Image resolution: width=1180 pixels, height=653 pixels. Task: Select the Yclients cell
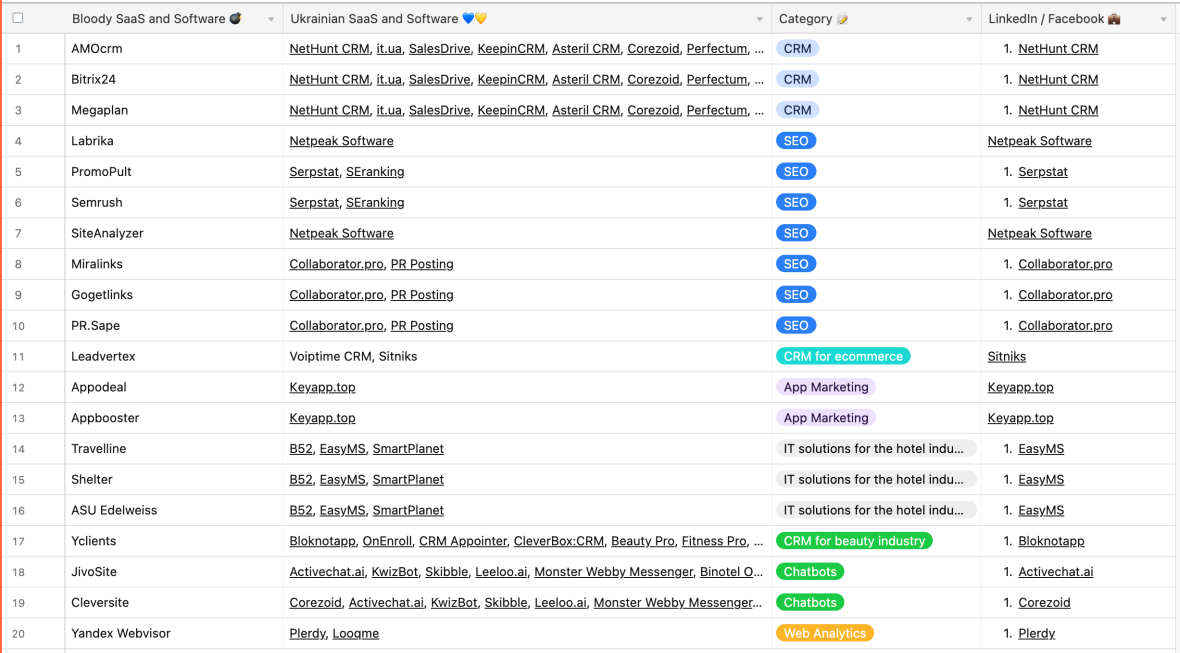coord(174,542)
